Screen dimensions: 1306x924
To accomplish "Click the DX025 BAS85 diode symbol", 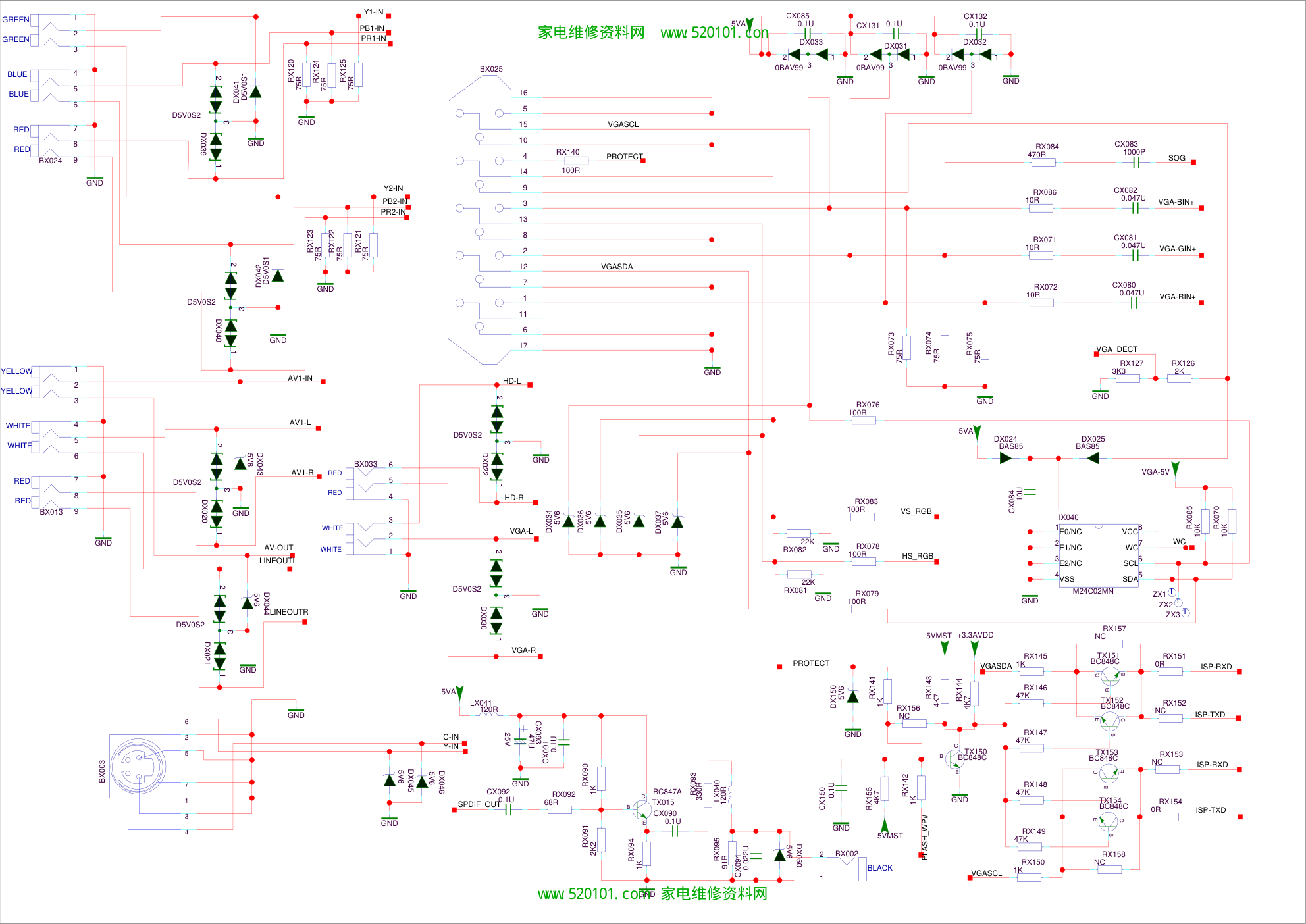I will (1093, 458).
